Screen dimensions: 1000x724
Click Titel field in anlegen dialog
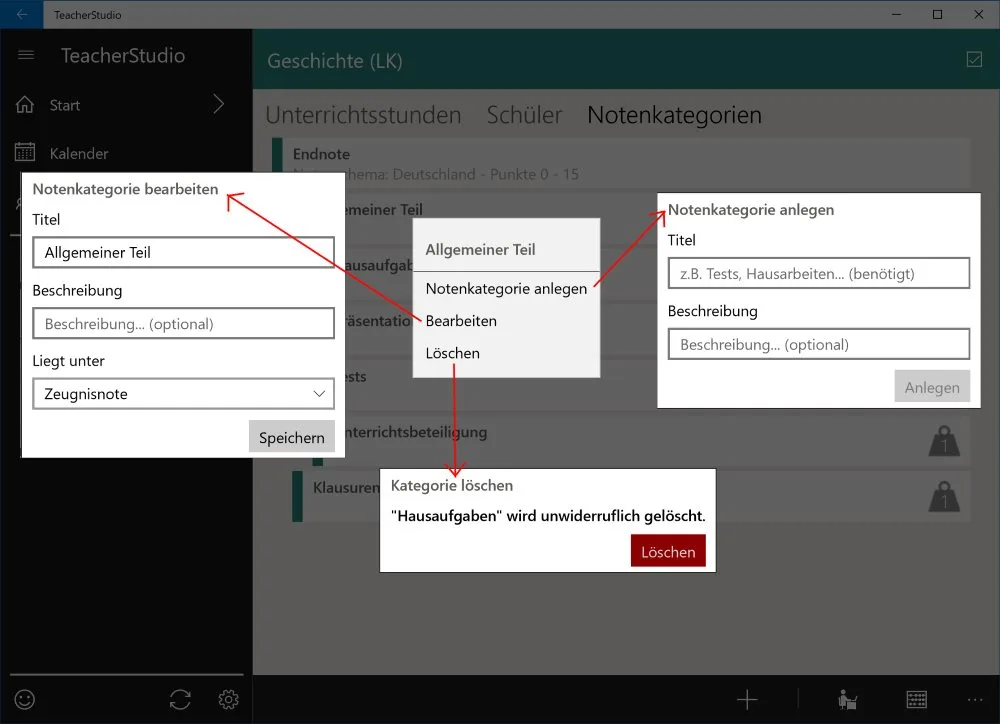click(819, 273)
